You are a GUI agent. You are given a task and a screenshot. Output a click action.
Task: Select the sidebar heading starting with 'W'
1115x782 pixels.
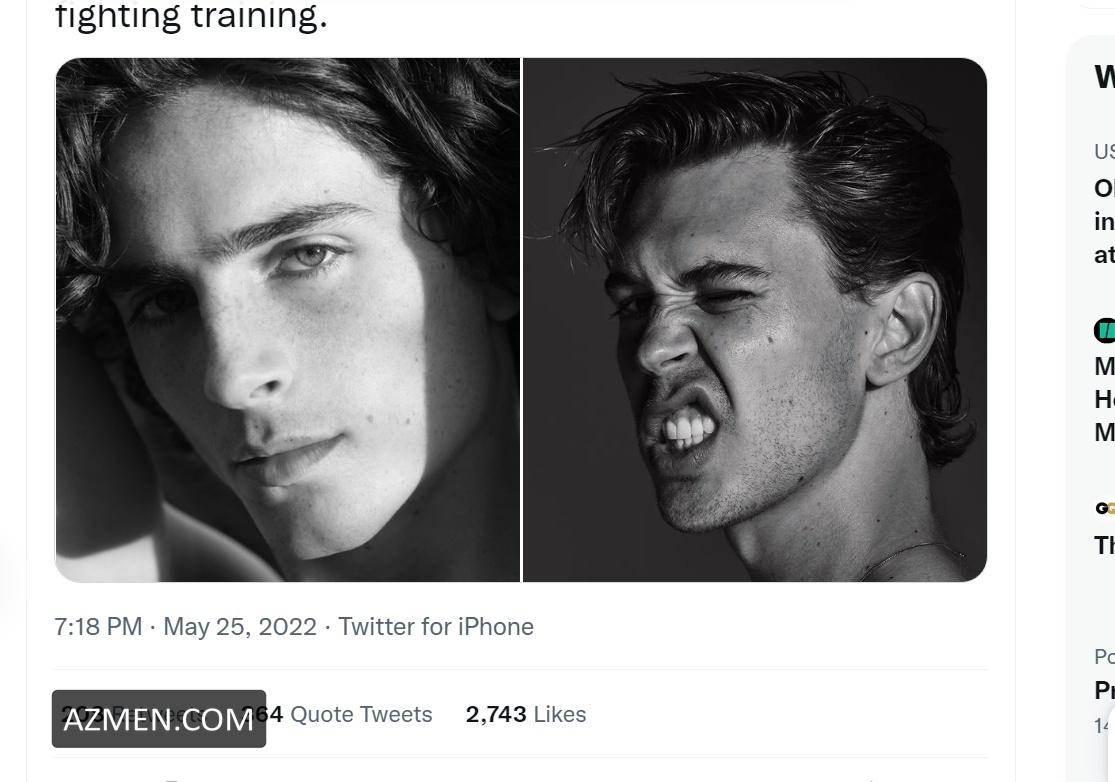[1104, 77]
